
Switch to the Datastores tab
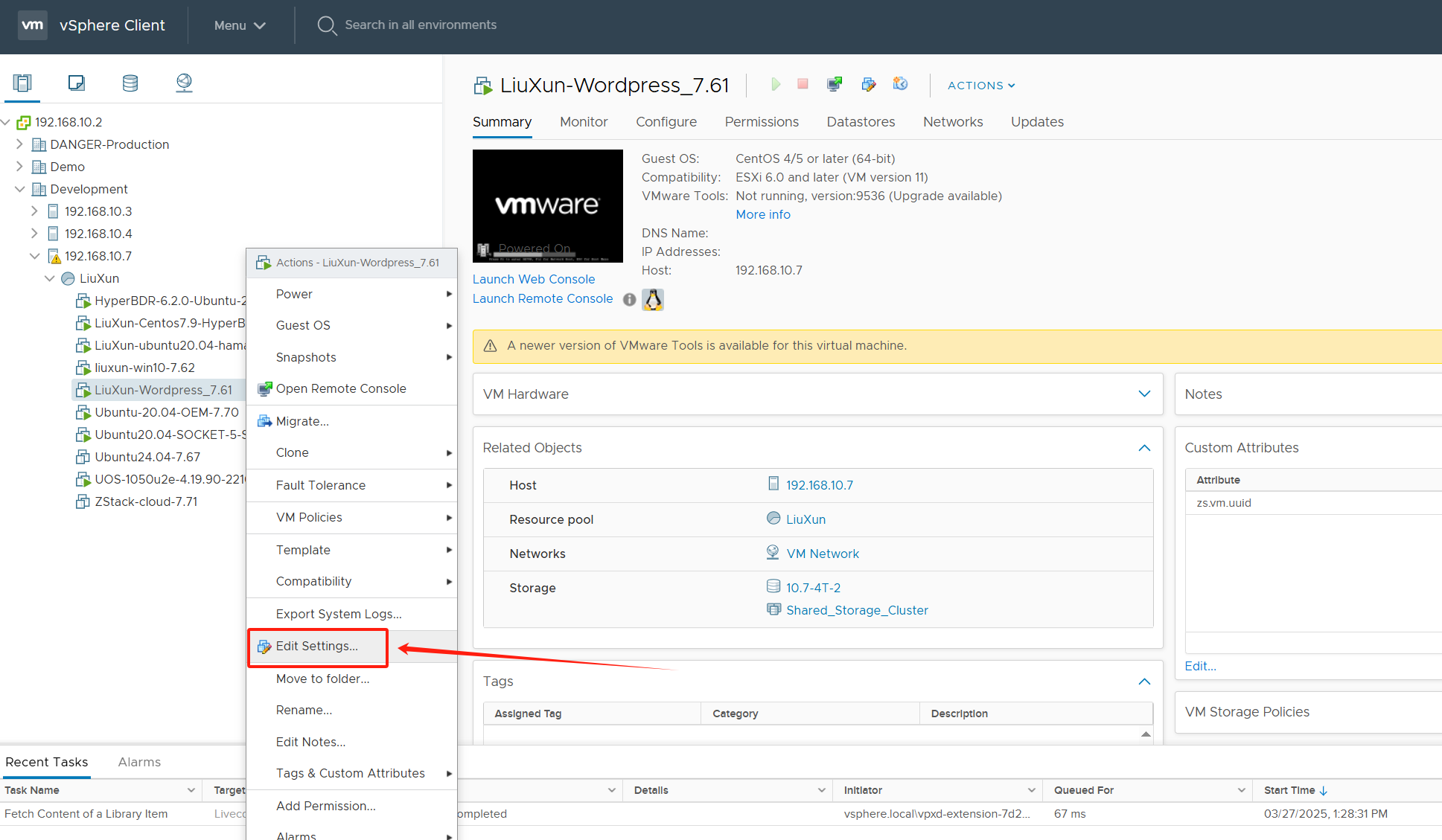click(x=861, y=122)
